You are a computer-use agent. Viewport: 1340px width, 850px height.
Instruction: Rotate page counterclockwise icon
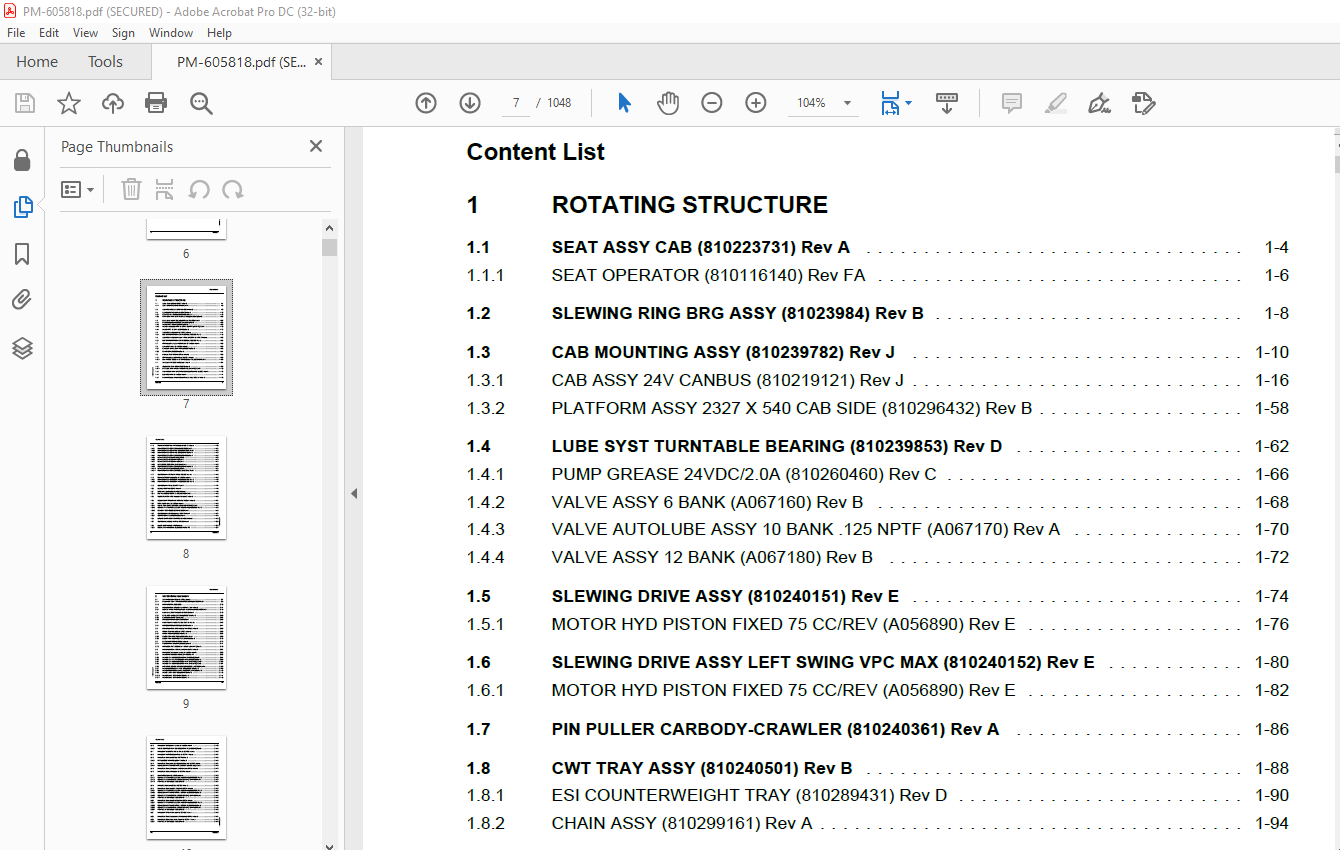[199, 189]
